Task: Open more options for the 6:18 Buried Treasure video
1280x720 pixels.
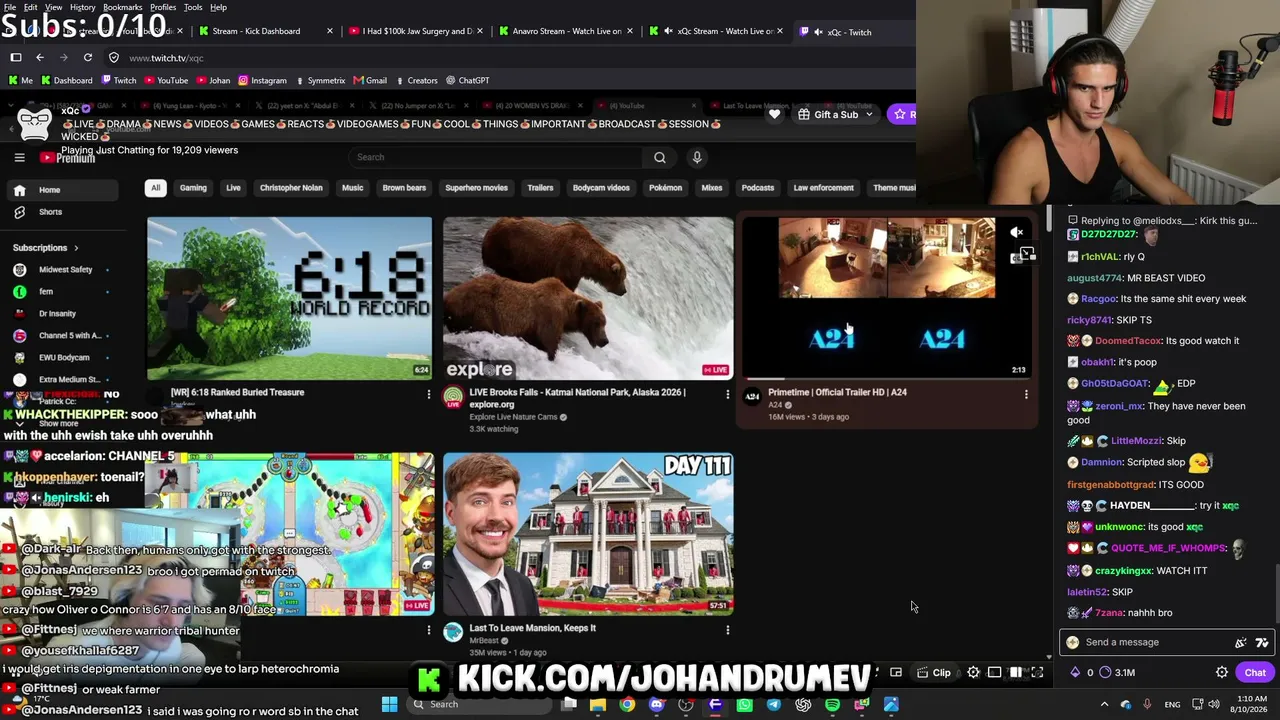Action: (429, 395)
